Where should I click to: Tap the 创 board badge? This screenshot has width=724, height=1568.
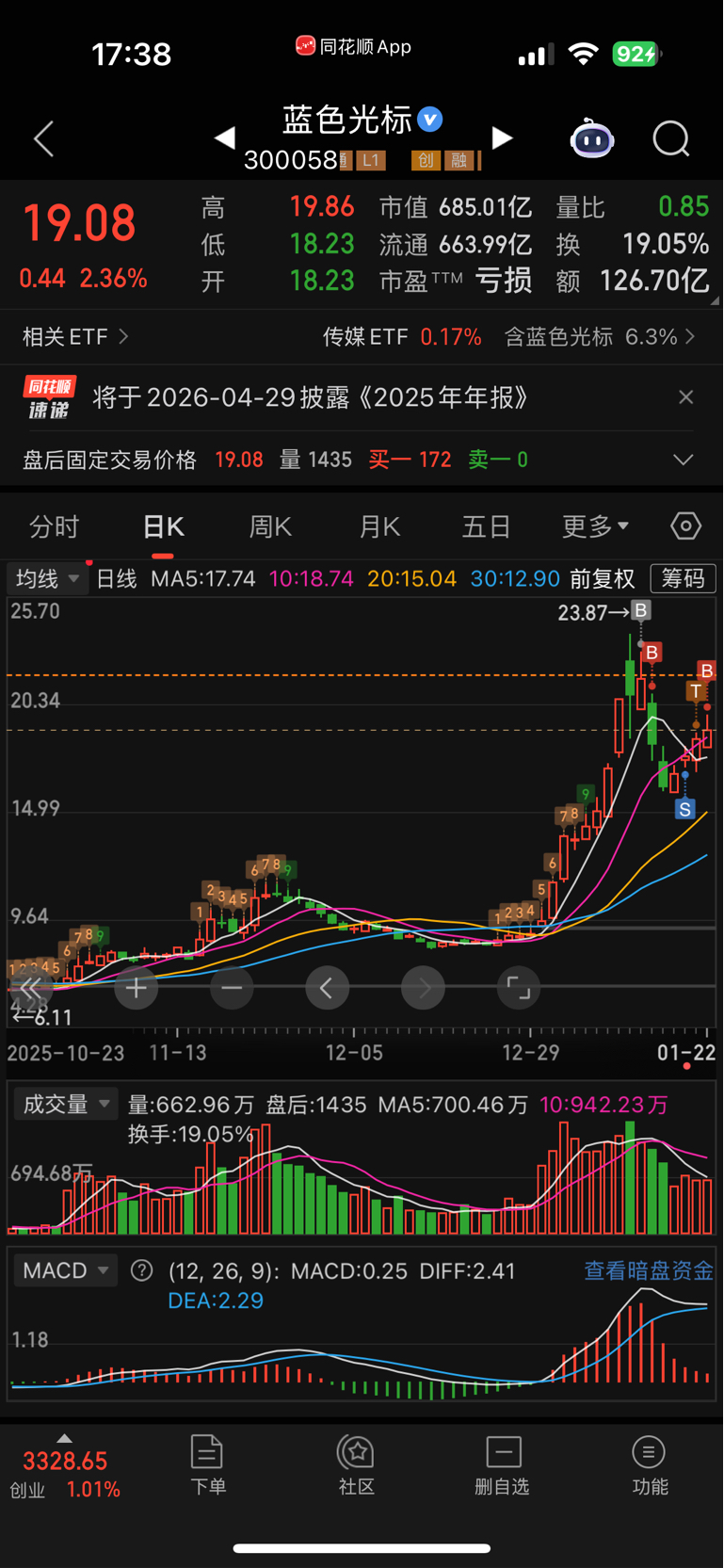click(425, 160)
